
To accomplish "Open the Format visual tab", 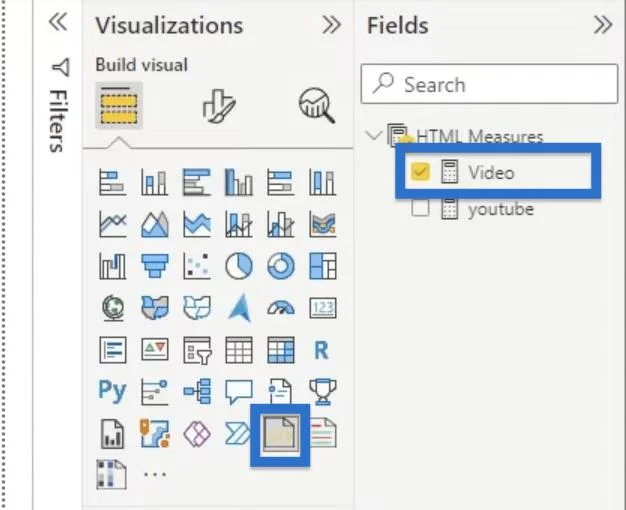I will point(219,106).
